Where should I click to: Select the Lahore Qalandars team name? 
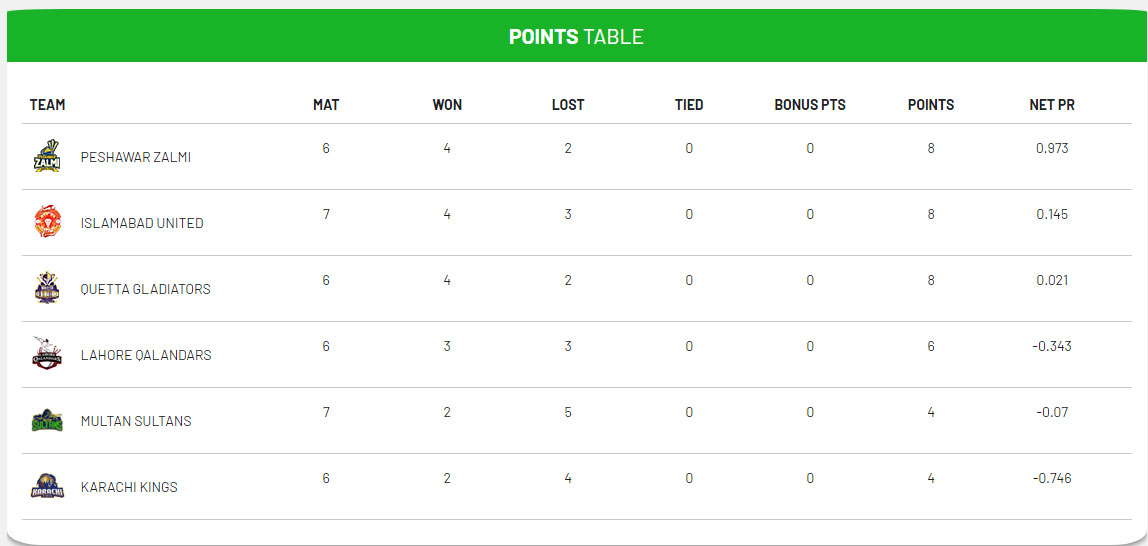click(146, 356)
